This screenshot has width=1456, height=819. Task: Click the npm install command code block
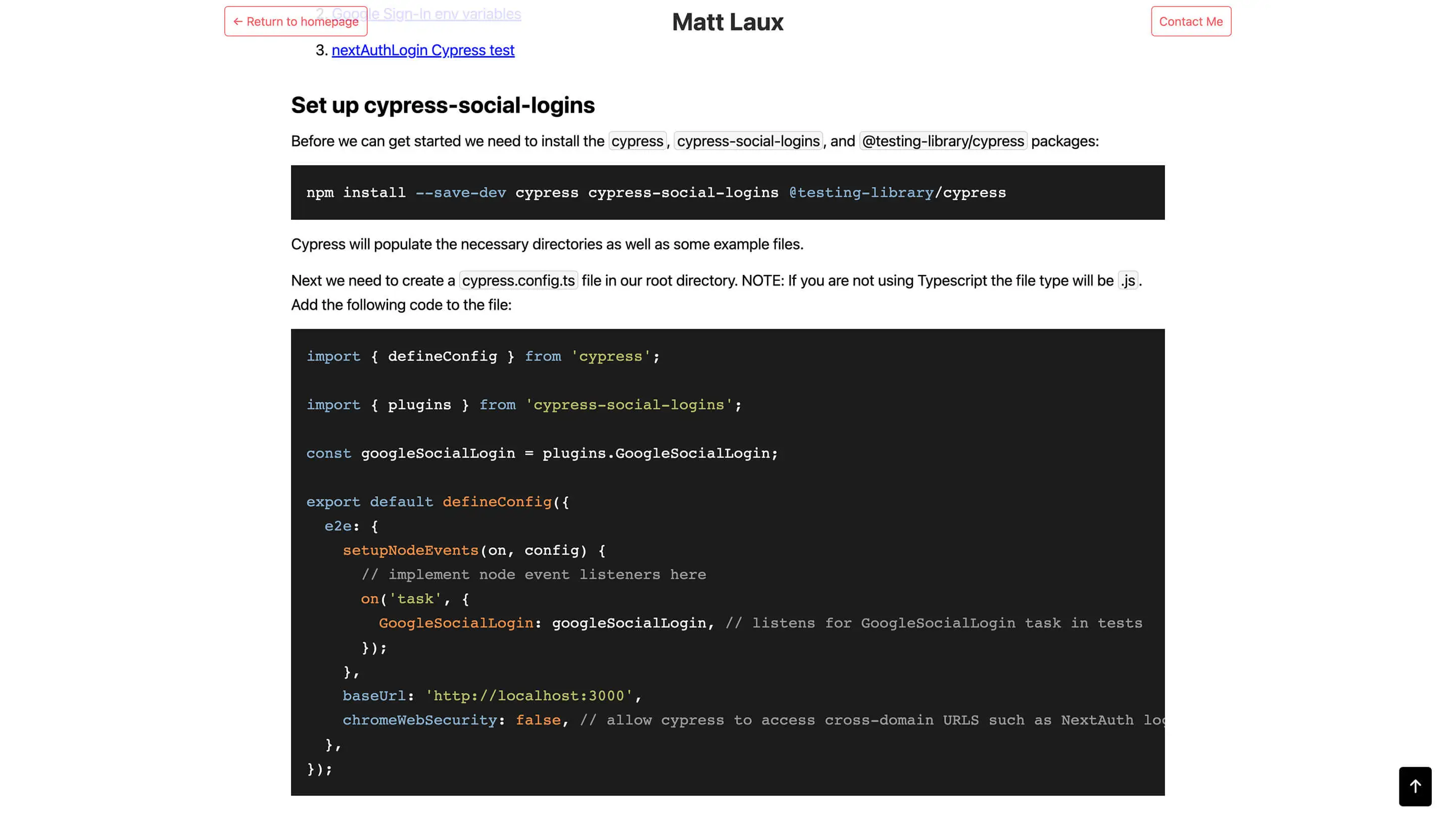coord(656,192)
